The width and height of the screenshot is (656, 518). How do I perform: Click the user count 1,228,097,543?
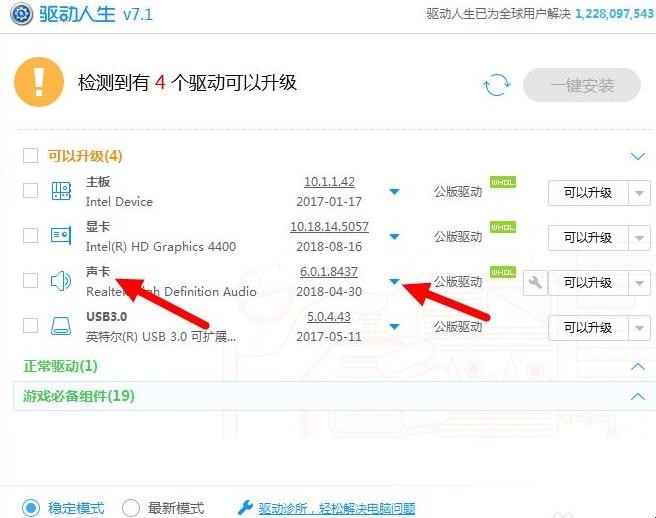coord(615,14)
